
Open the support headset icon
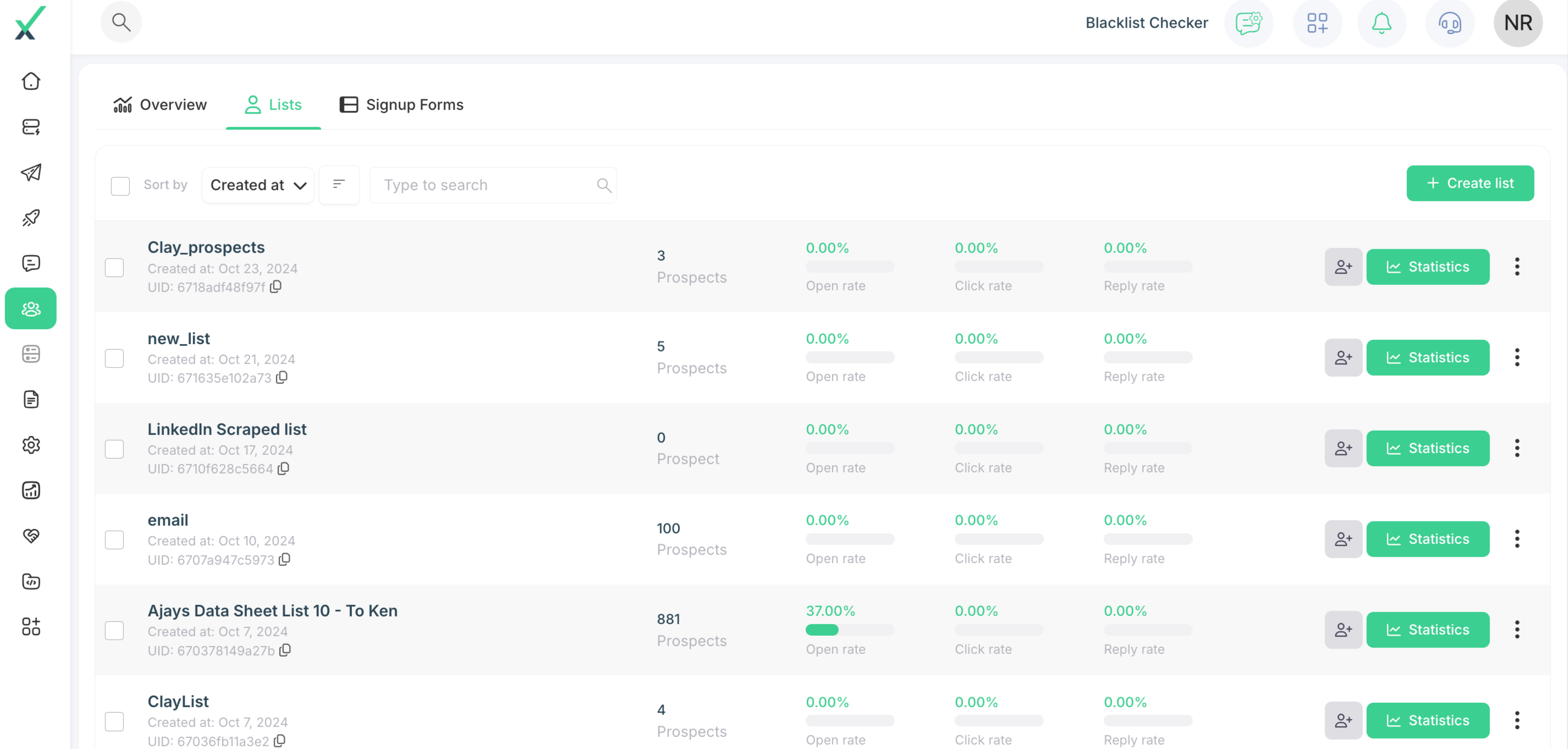(1449, 23)
